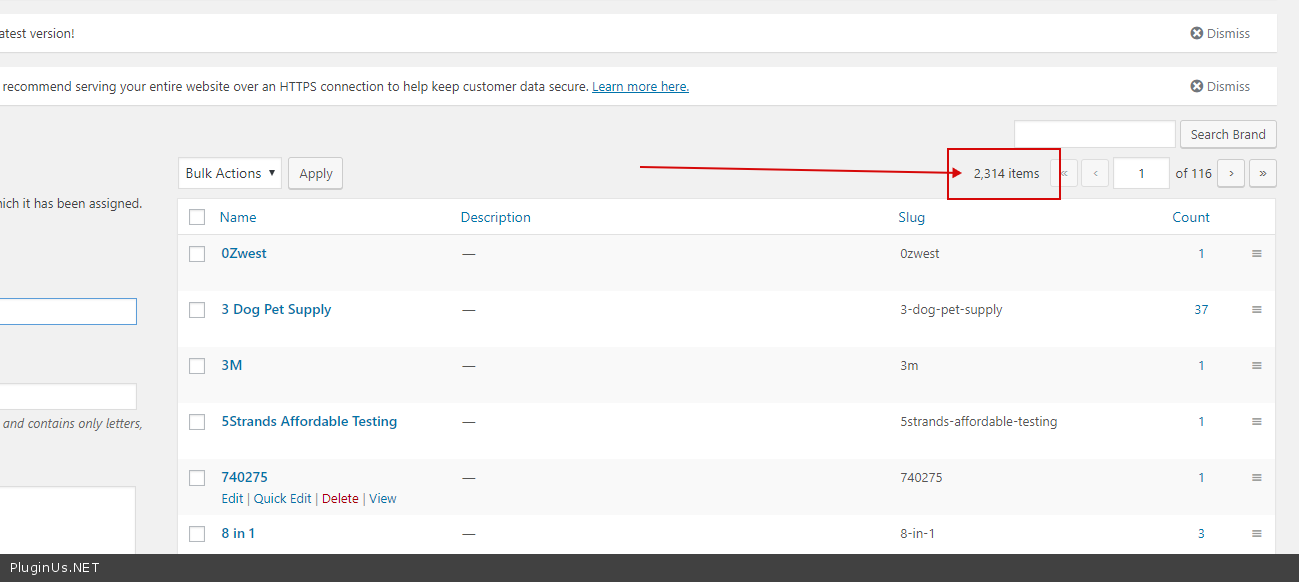The height and width of the screenshot is (582, 1299).
Task: Select the 5Strands Affordable Testing checkbox
Action: [x=197, y=422]
